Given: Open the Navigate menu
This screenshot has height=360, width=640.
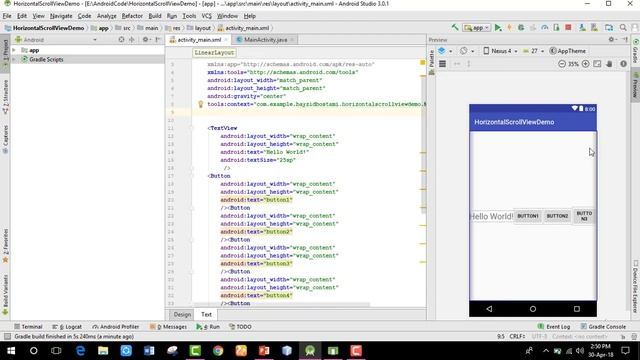Looking at the screenshot, I should tap(61, 16).
